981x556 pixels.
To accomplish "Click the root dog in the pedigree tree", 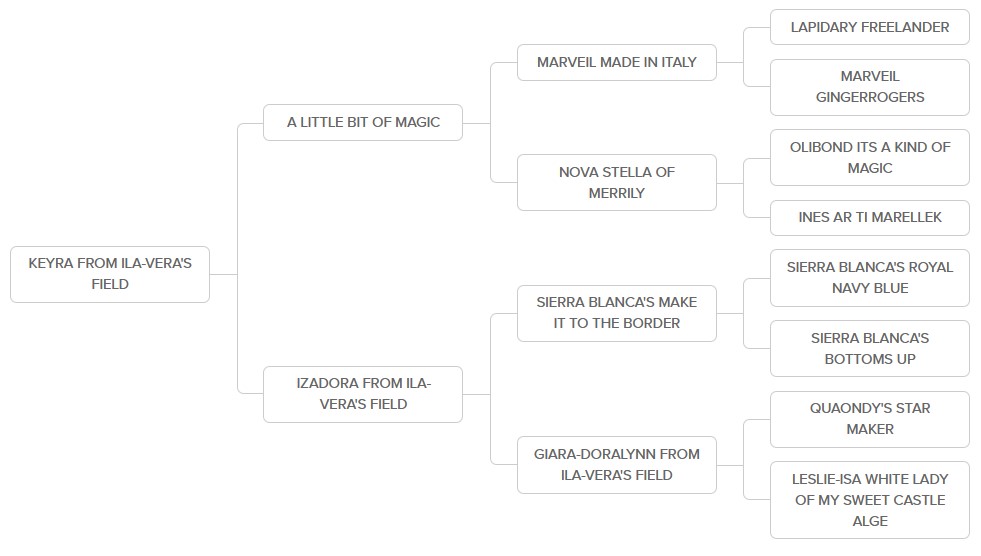I will (110, 274).
